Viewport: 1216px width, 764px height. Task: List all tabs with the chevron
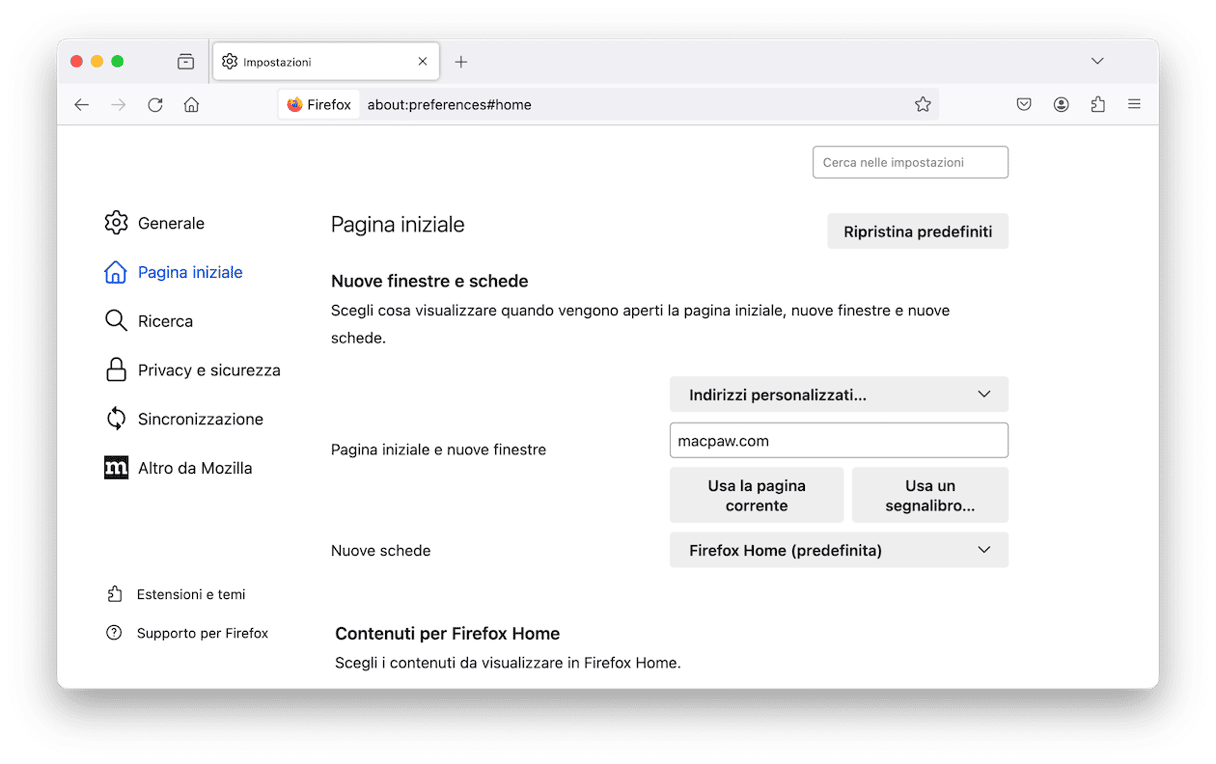pos(1097,62)
